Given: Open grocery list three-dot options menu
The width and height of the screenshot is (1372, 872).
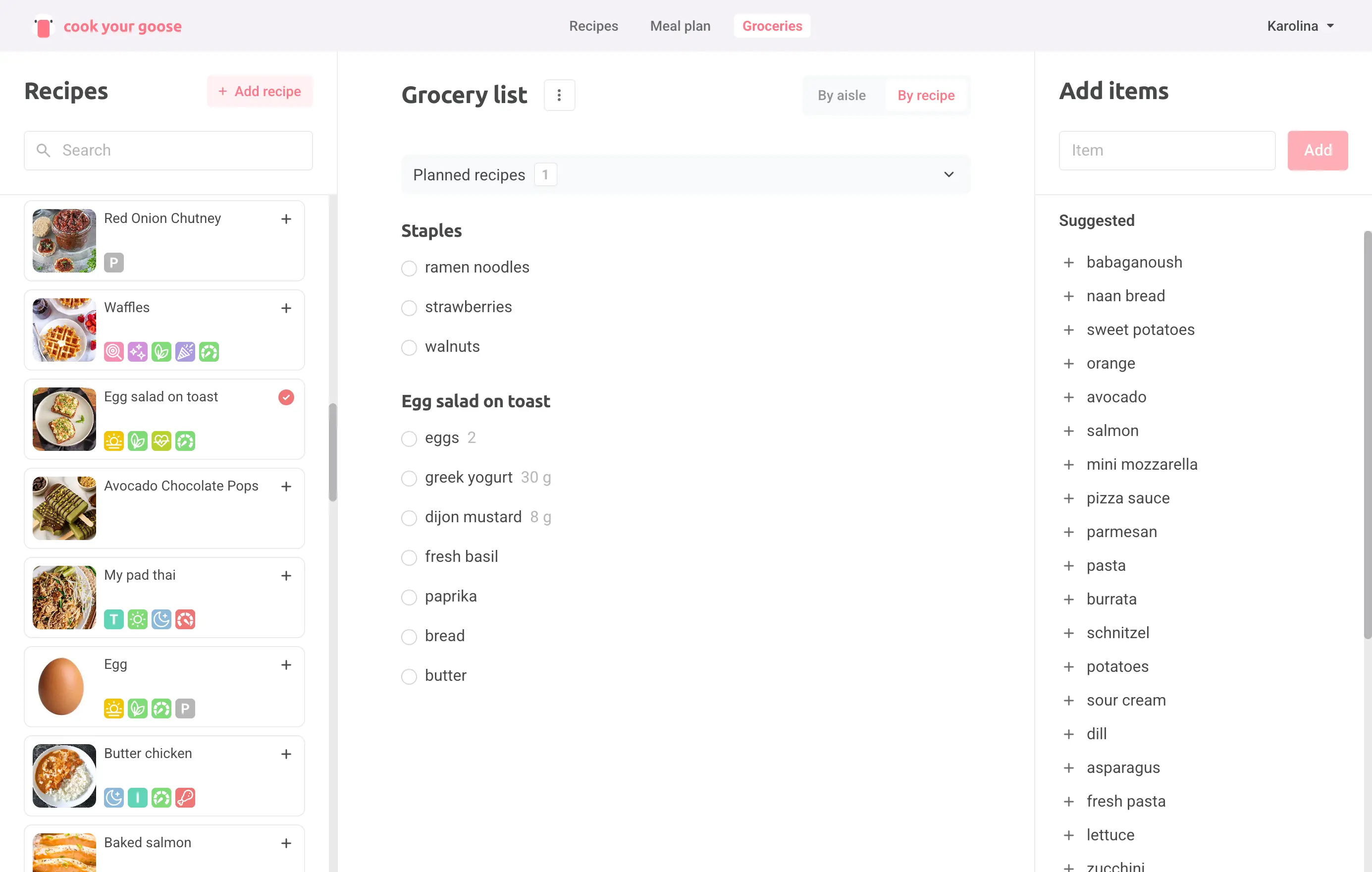Looking at the screenshot, I should coord(559,95).
